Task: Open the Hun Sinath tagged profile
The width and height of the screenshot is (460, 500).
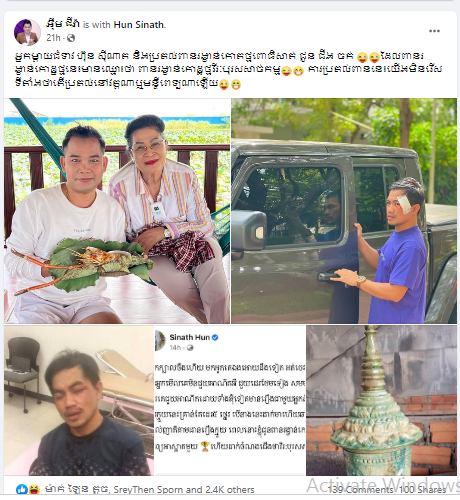Action: pos(139,25)
